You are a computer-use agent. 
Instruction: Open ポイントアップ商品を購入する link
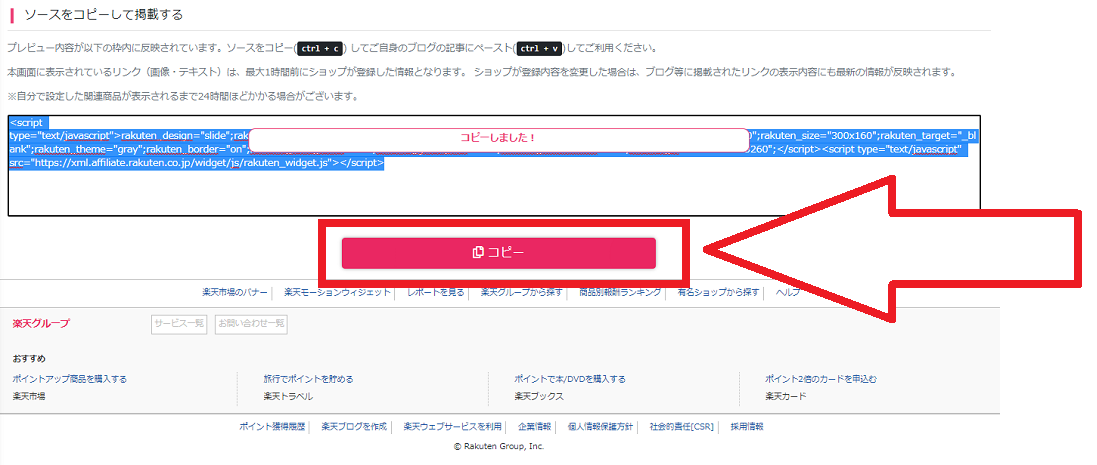click(70, 379)
